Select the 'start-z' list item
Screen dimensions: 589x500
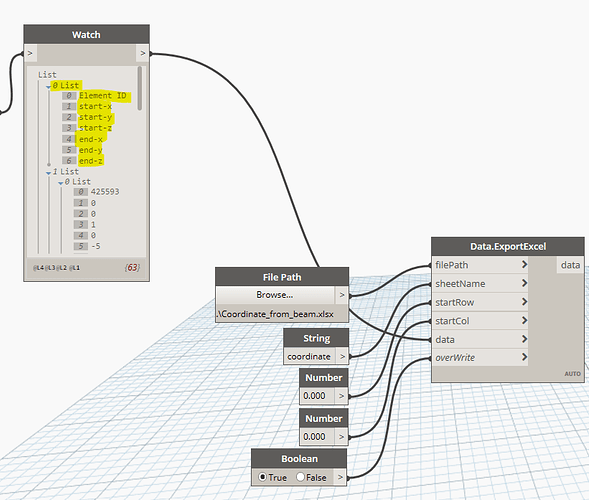pos(95,128)
